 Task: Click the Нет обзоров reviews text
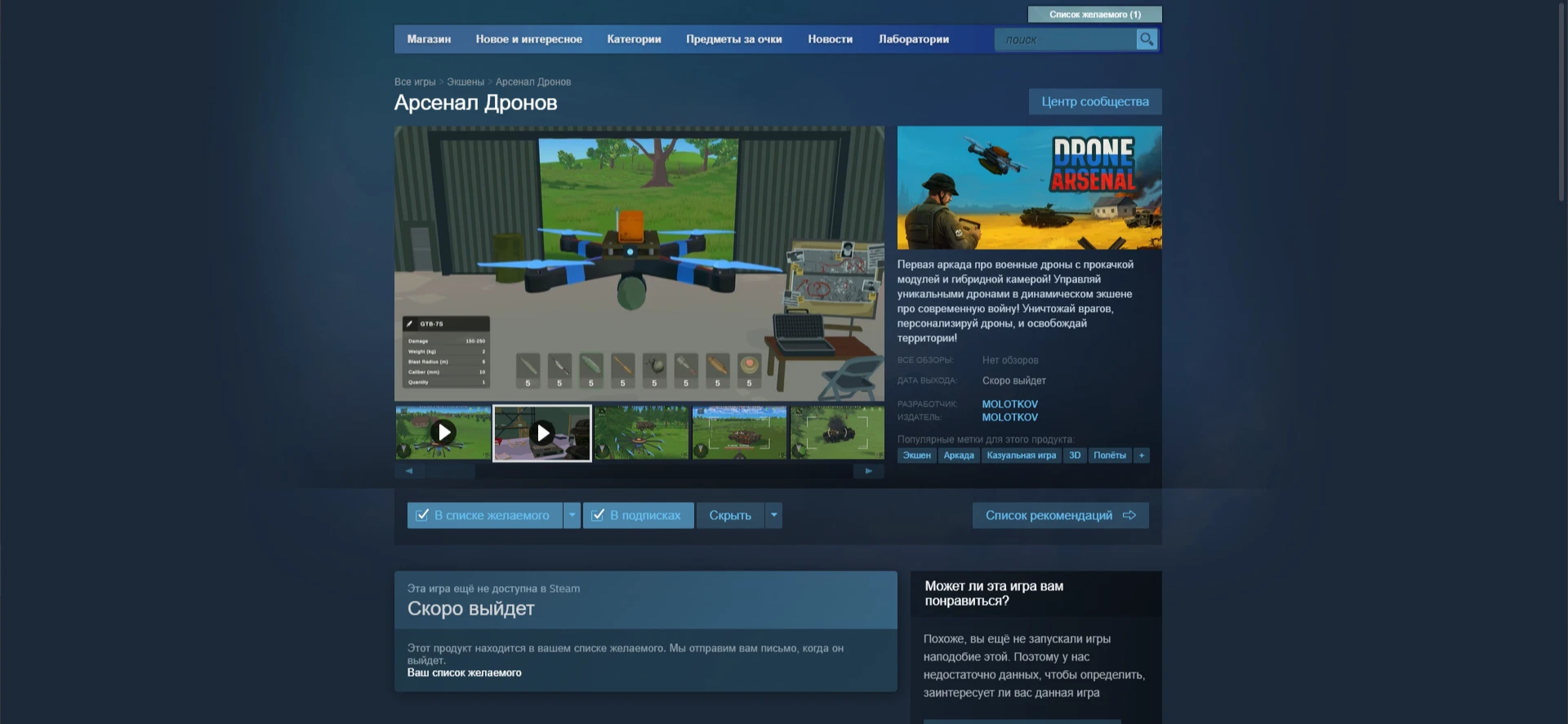coord(1010,360)
